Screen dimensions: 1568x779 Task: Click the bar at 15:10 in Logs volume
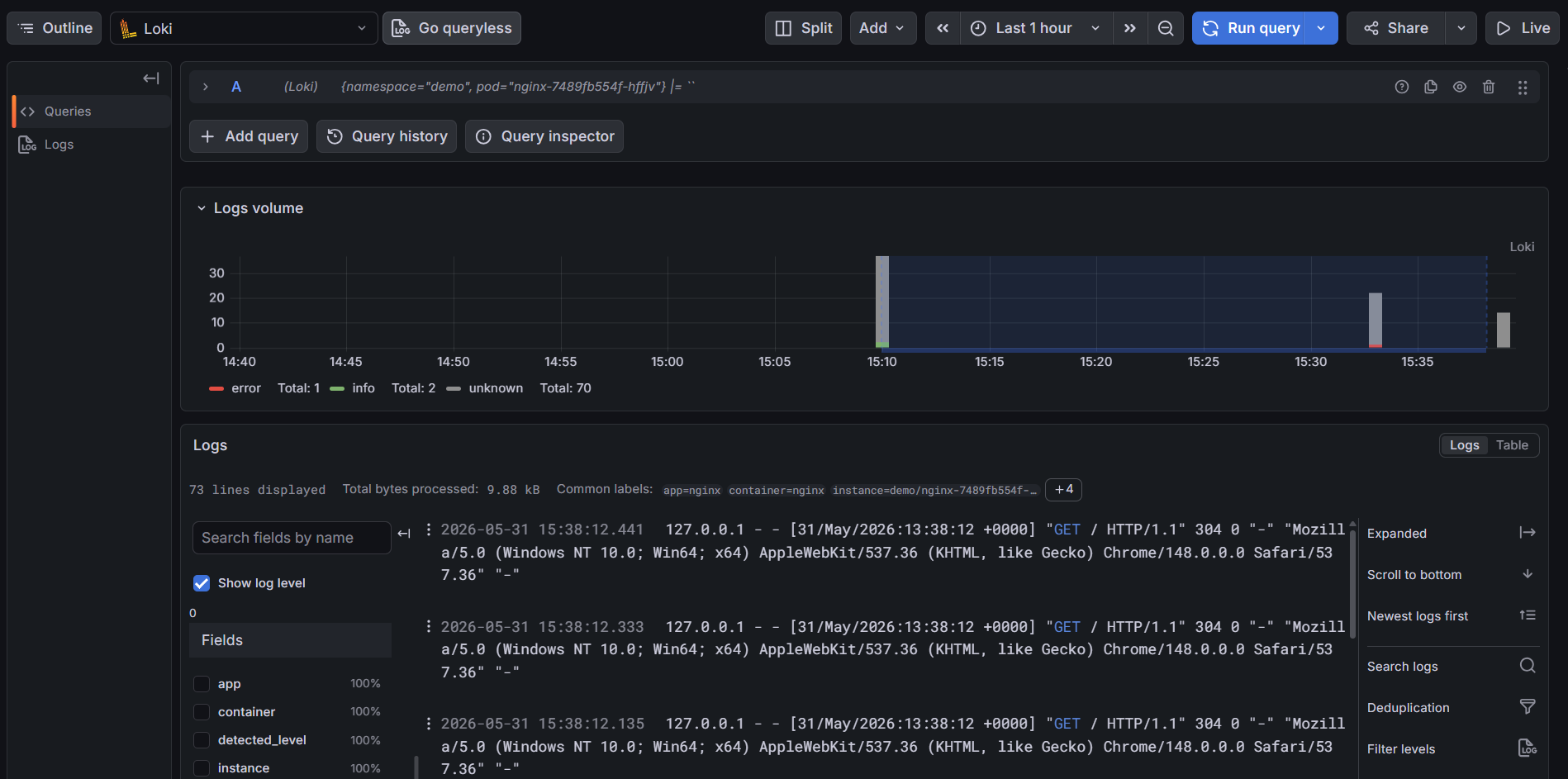pos(882,302)
